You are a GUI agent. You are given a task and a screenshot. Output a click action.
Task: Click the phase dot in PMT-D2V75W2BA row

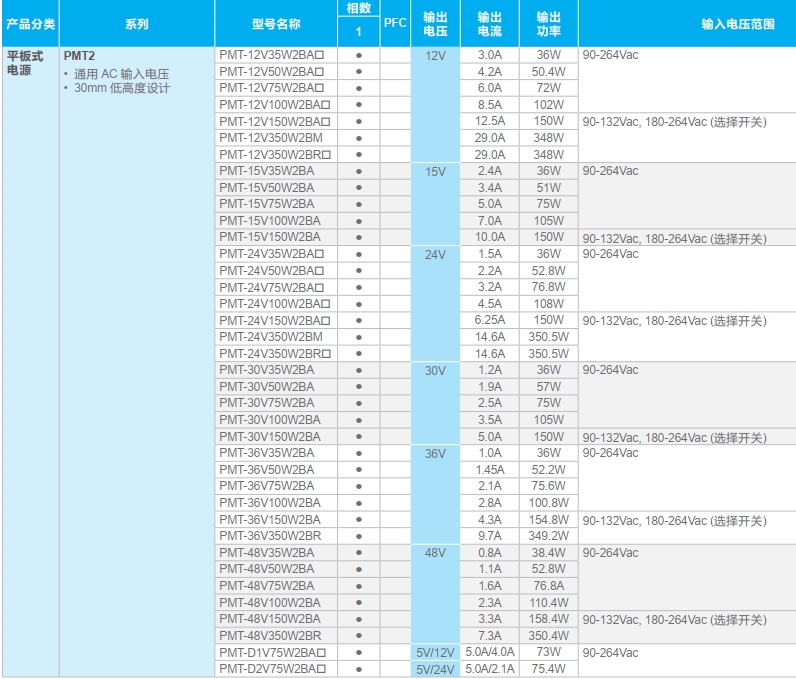pyautogui.click(x=358, y=669)
